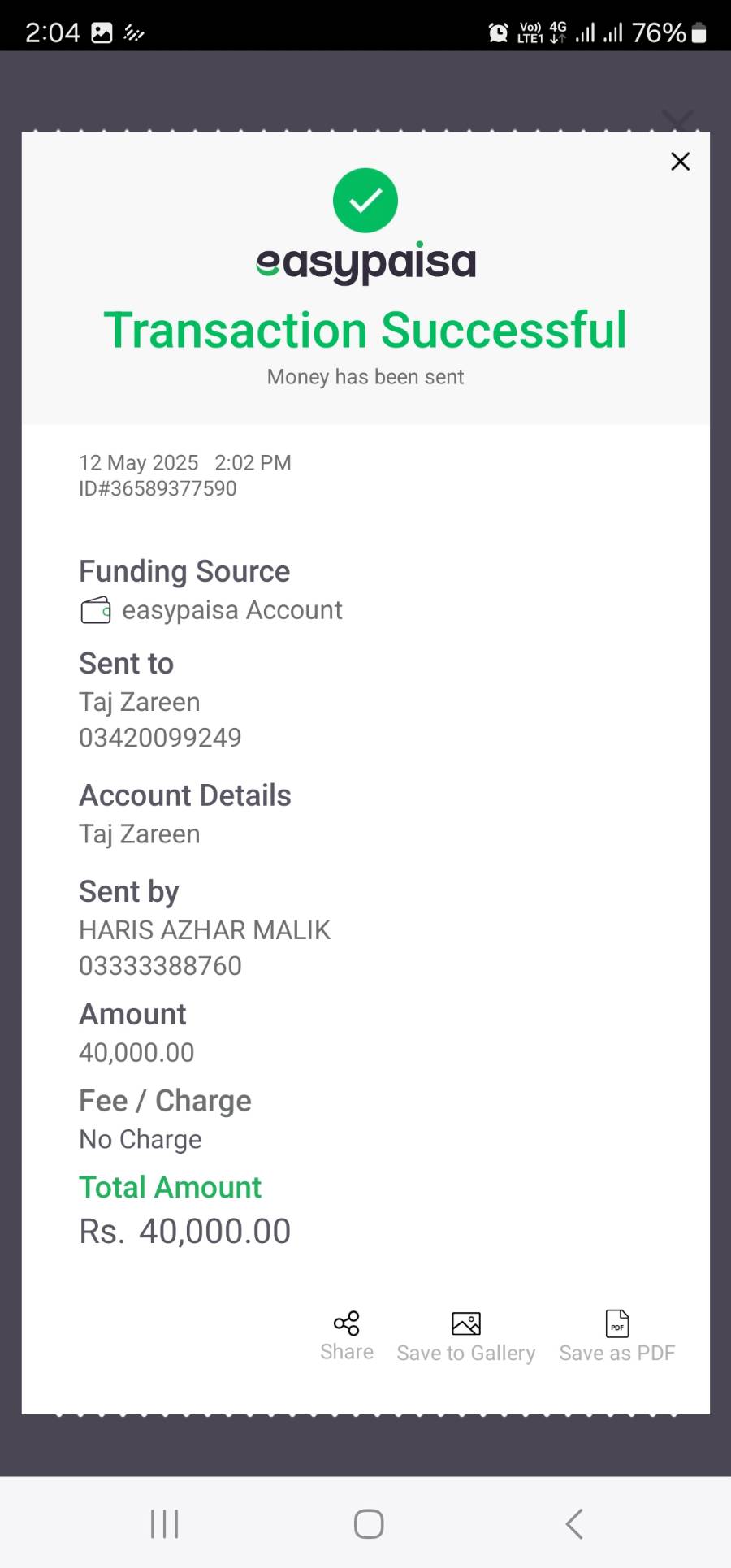Tap sender phone number 03333388760
This screenshot has width=731, height=1568.
point(160,966)
